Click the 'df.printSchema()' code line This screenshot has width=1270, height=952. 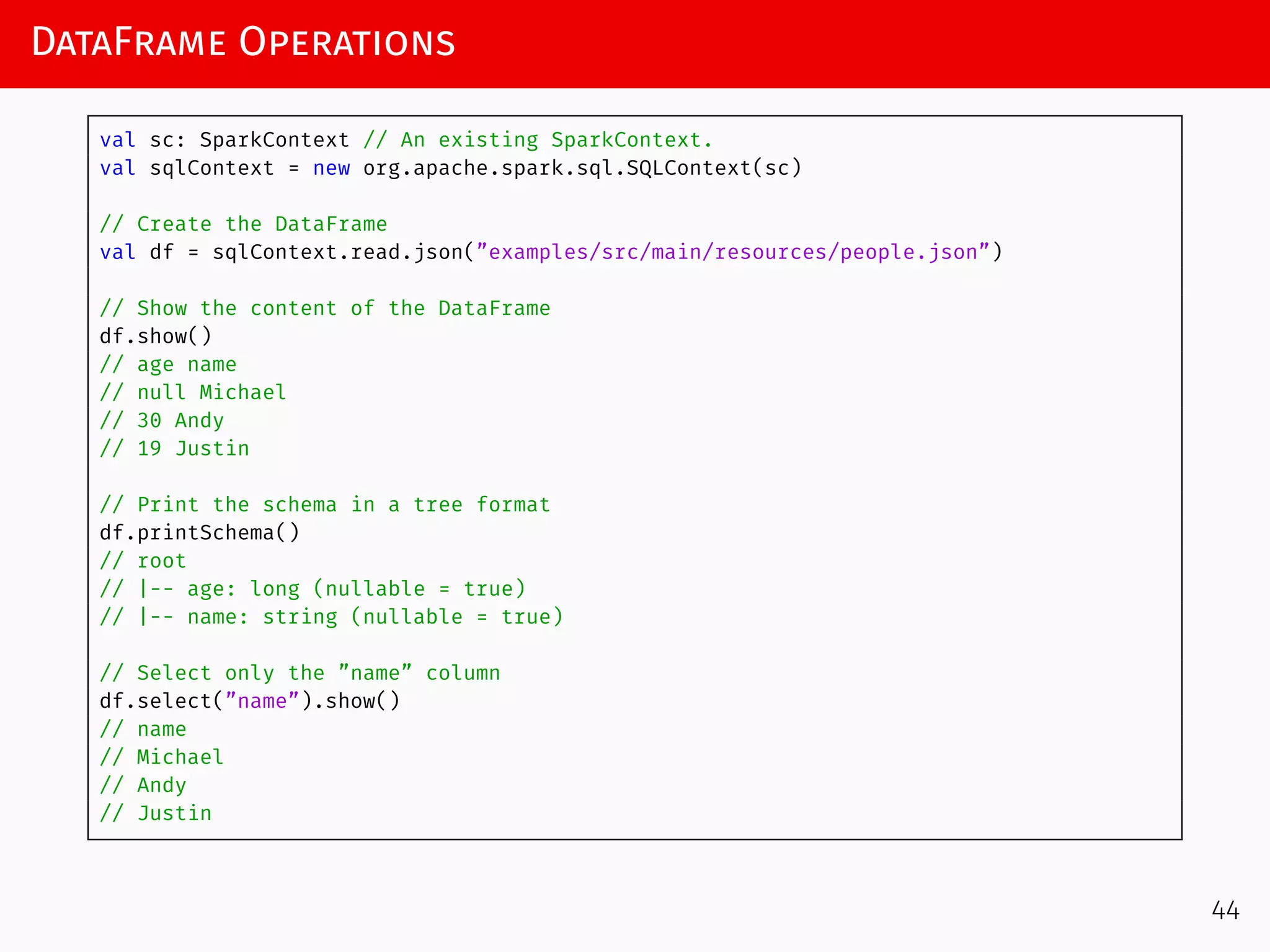tap(200, 532)
